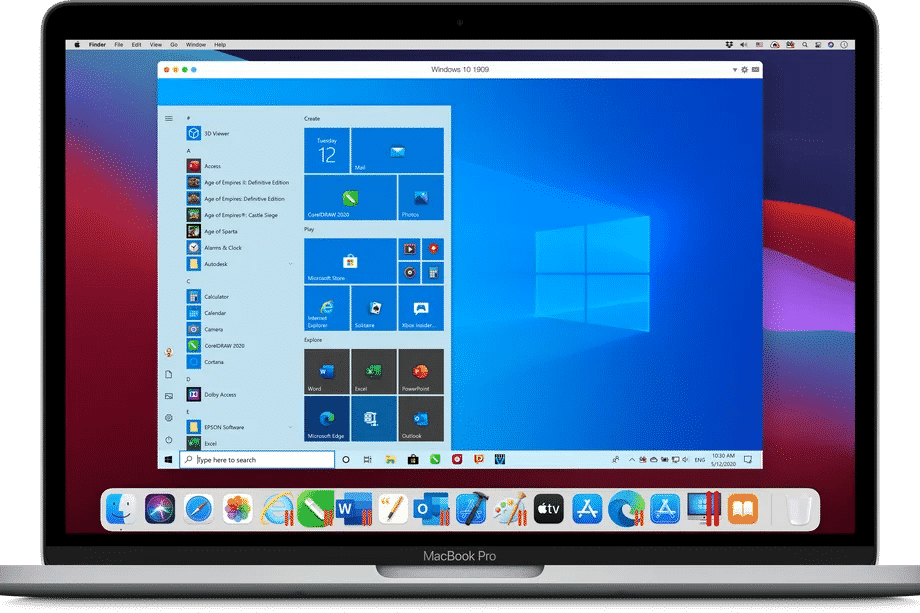
Task: Open Safari from the macOS Dock
Action: coord(199,509)
